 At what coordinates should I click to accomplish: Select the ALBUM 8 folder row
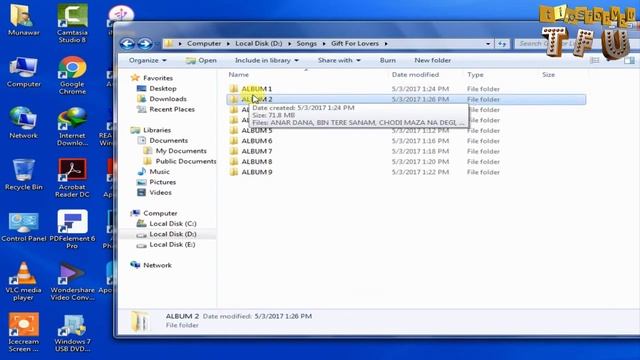tap(406, 162)
